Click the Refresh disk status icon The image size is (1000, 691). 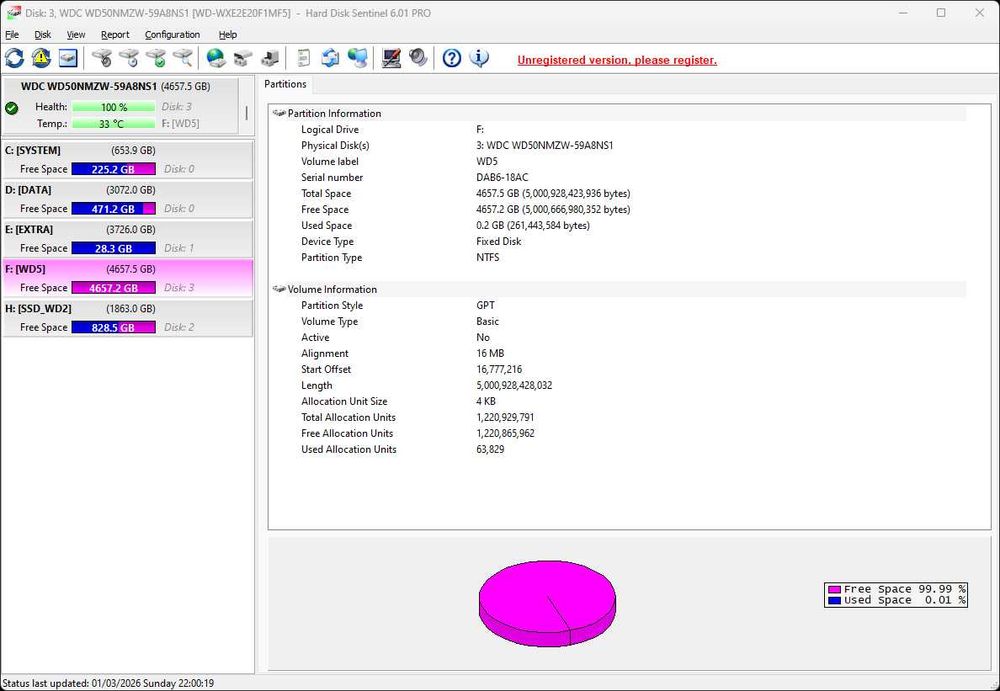point(15,58)
